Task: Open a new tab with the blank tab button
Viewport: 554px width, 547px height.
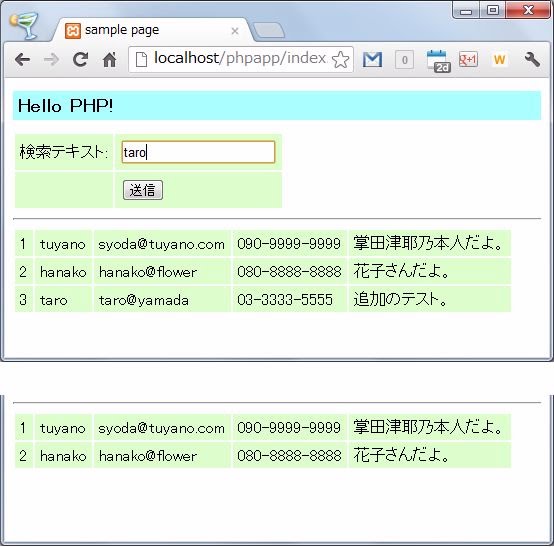Action: coord(269,30)
